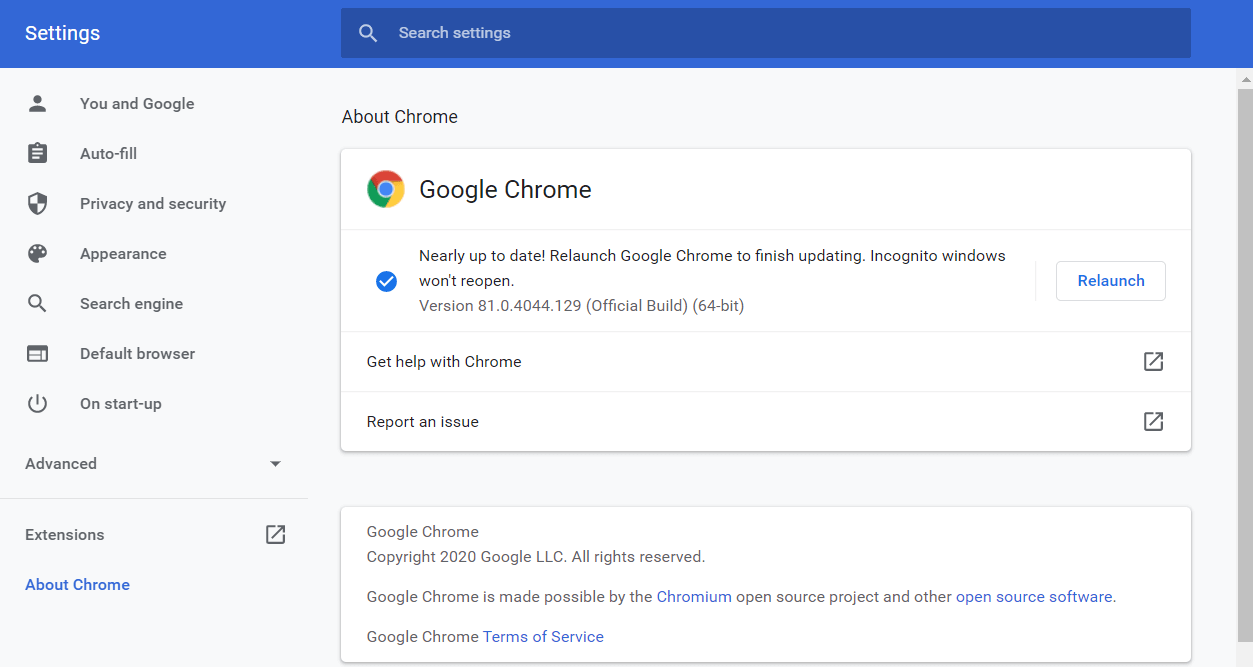Click the magnifier icon beside Search engine
This screenshot has width=1253, height=667.
[x=37, y=303]
